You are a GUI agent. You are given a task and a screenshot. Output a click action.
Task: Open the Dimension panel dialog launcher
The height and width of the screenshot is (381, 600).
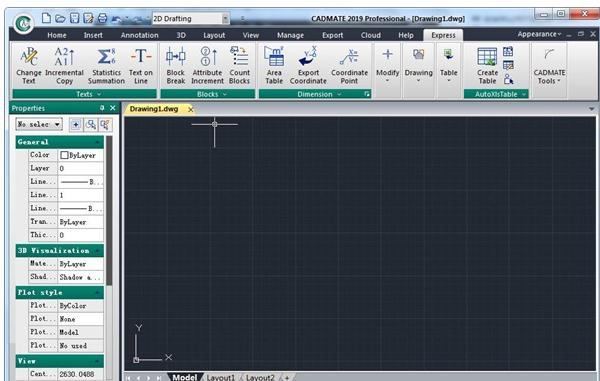coord(367,94)
